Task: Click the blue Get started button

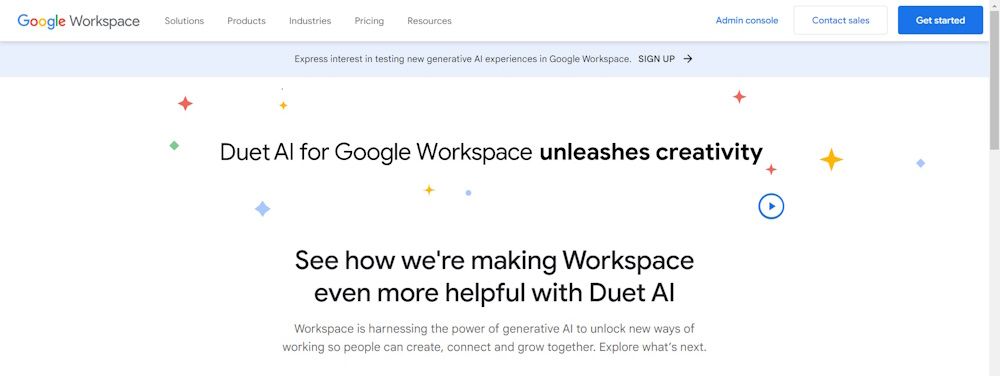Action: (x=940, y=20)
